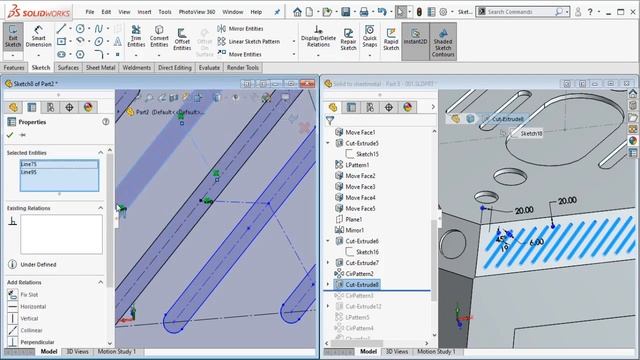
Task: Click Offset Entities tool
Action: coord(182,39)
